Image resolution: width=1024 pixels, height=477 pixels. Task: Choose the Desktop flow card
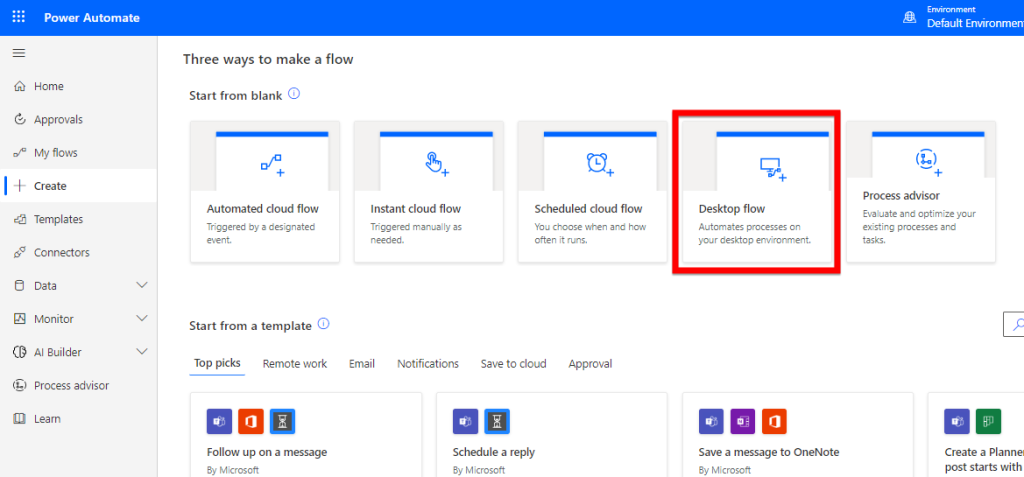tap(756, 191)
